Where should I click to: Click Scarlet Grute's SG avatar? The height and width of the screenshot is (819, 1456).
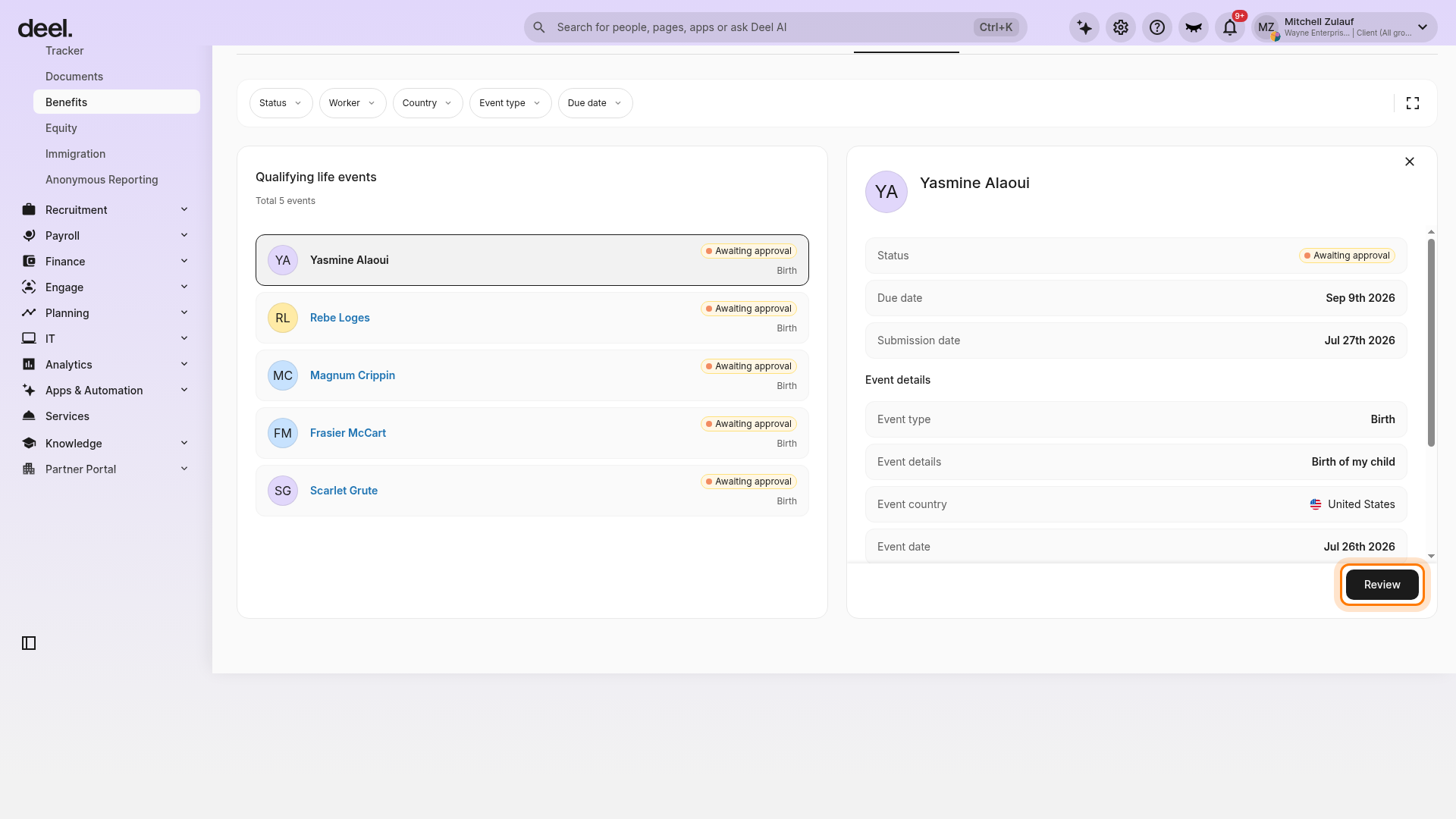(283, 491)
